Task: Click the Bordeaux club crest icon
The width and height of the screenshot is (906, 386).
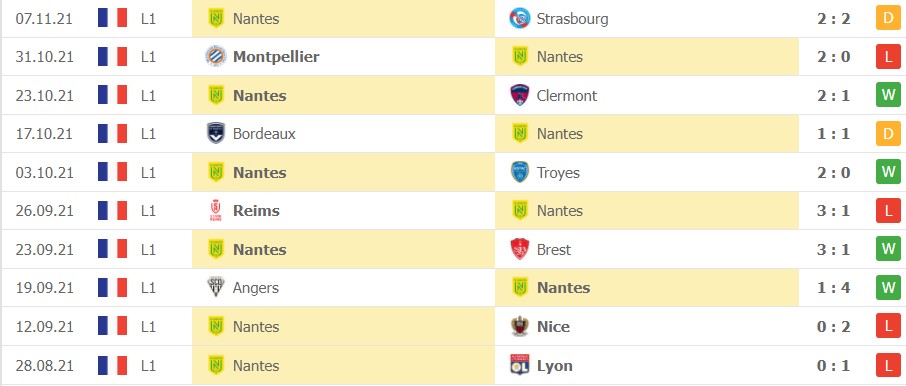Action: (216, 133)
